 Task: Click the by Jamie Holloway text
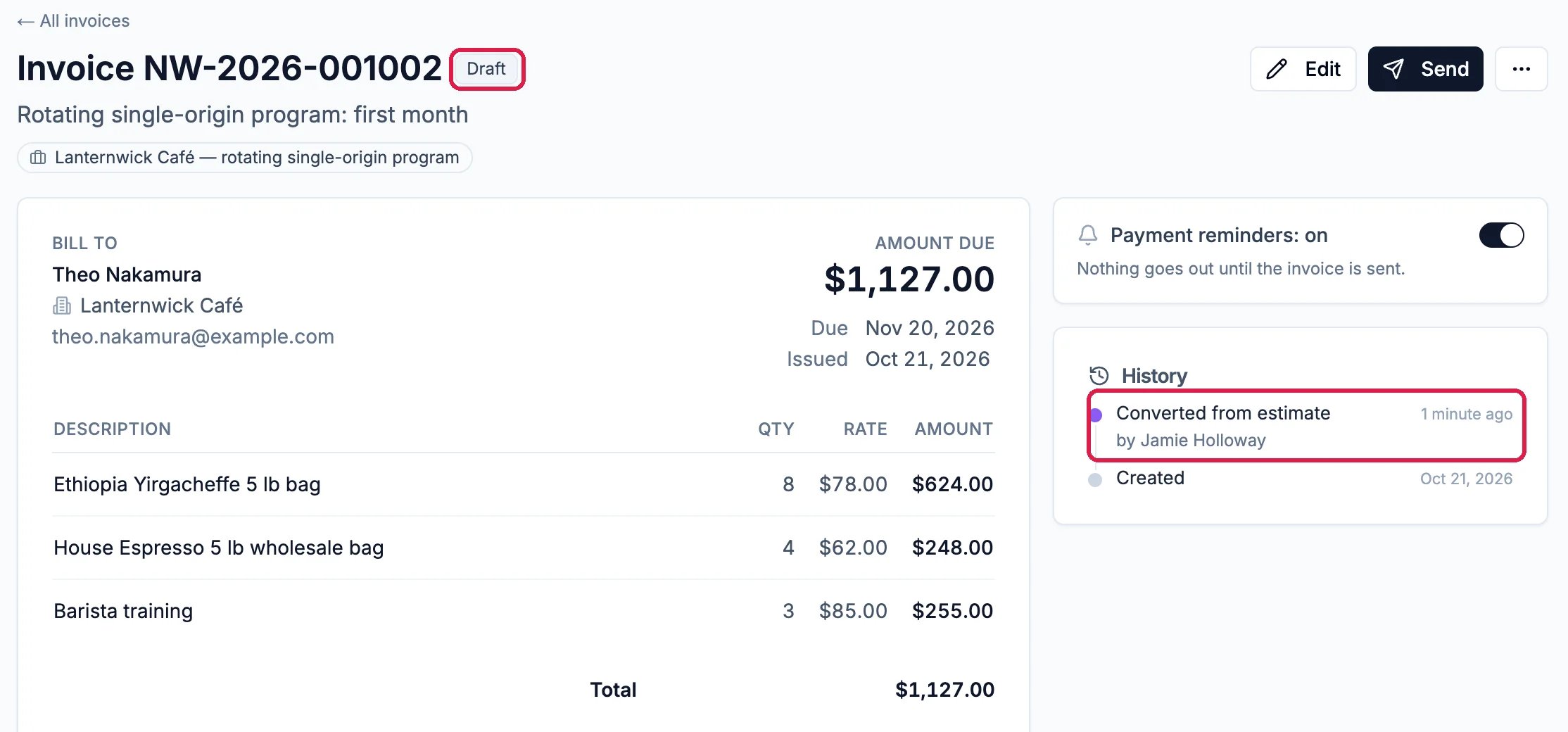tap(1191, 441)
